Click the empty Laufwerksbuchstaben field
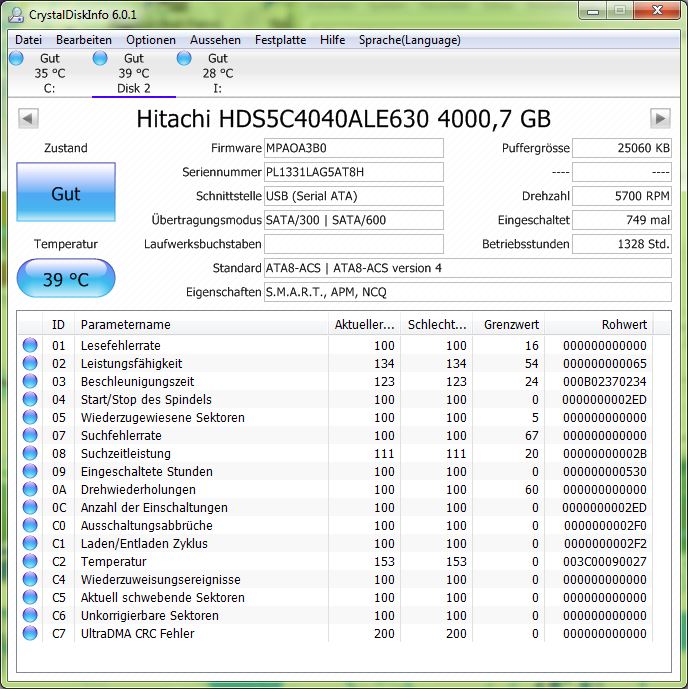Image resolution: width=688 pixels, height=689 pixels. 354,244
